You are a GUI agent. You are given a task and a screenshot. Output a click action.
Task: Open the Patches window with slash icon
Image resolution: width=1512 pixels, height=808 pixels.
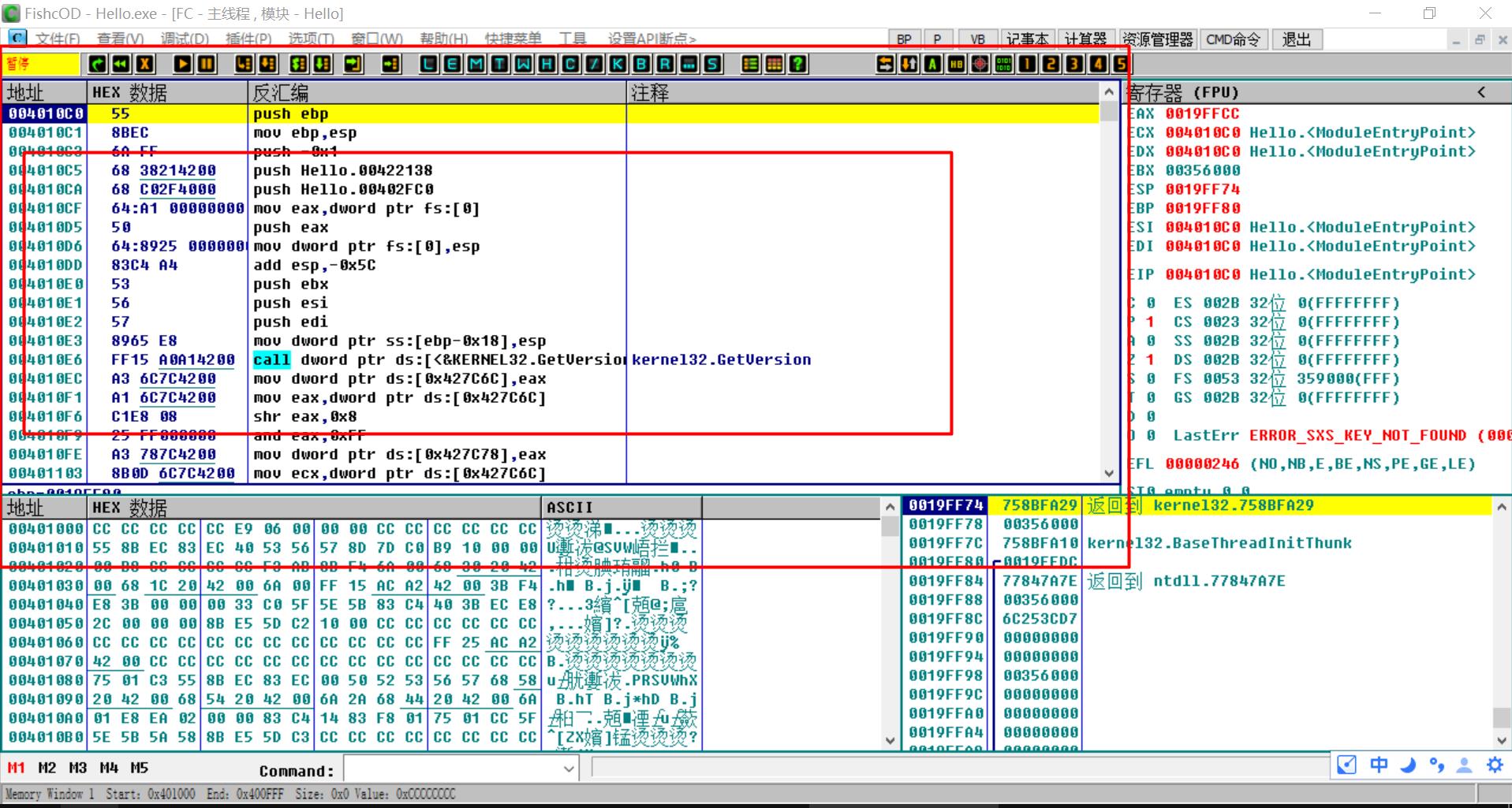[594, 65]
